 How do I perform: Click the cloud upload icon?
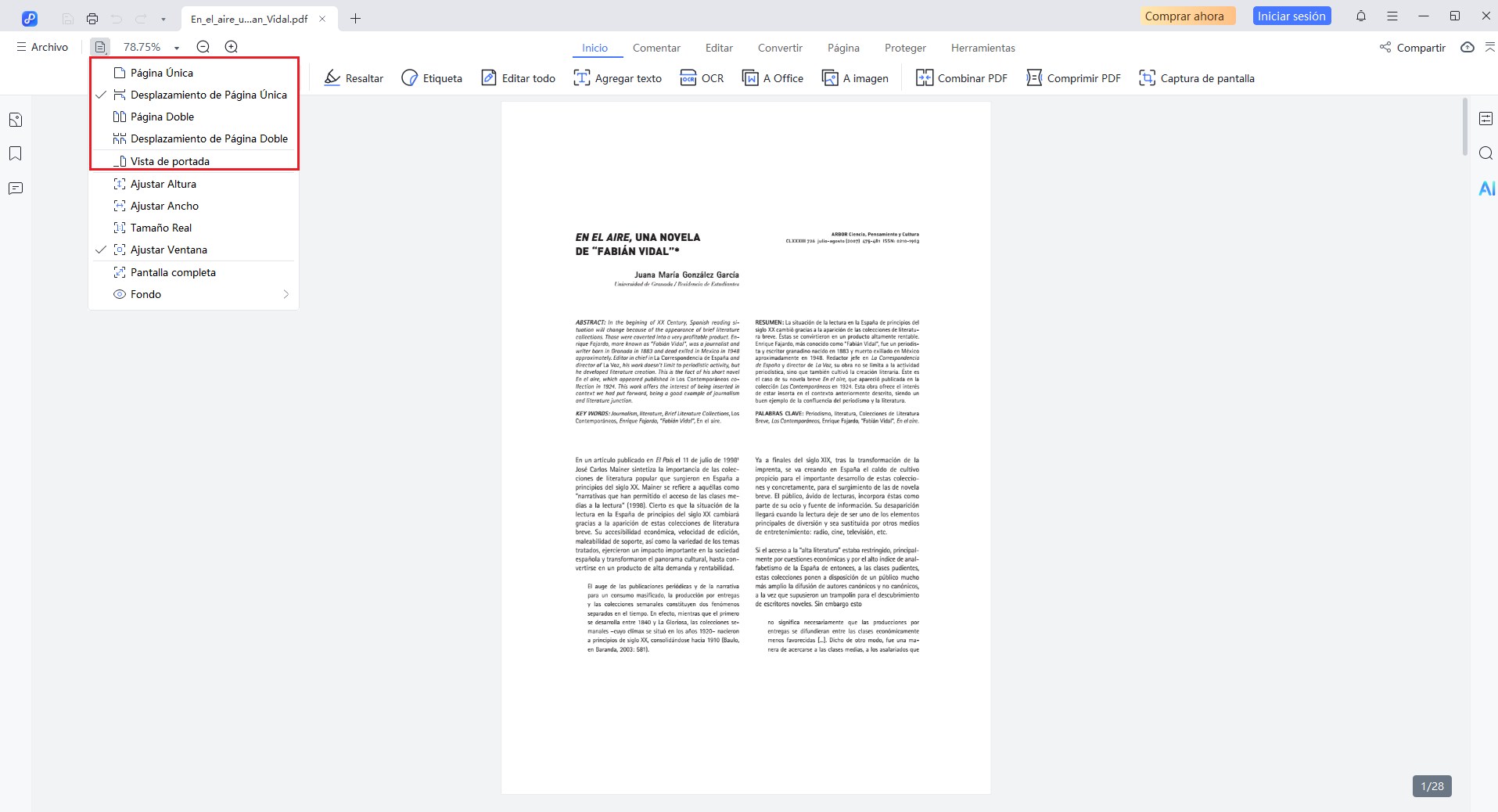tap(1467, 48)
